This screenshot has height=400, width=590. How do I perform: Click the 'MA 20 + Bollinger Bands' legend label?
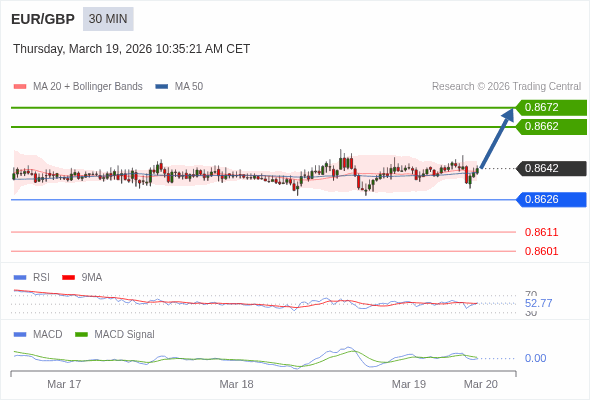click(x=88, y=87)
